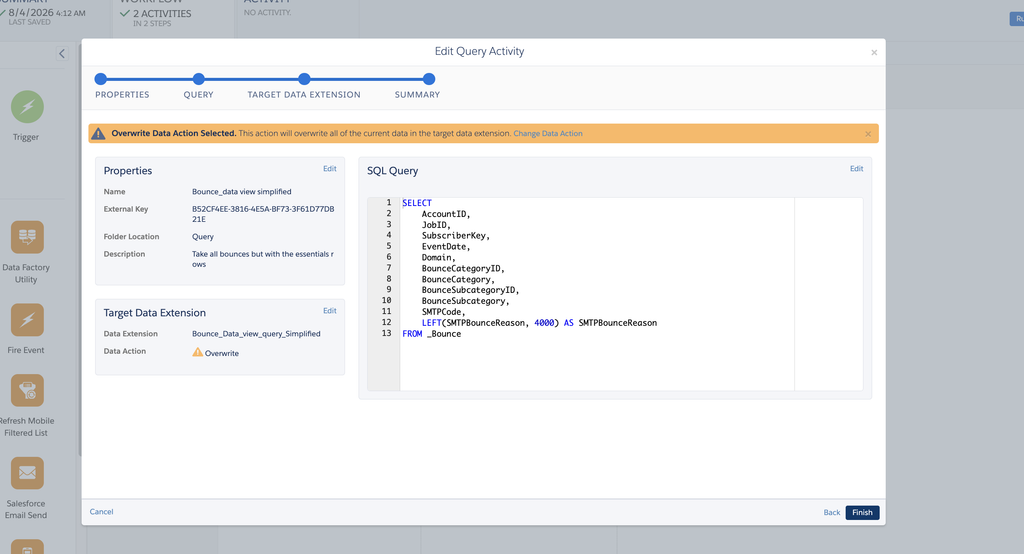Select the Trigger activity icon

[x=27, y=107]
